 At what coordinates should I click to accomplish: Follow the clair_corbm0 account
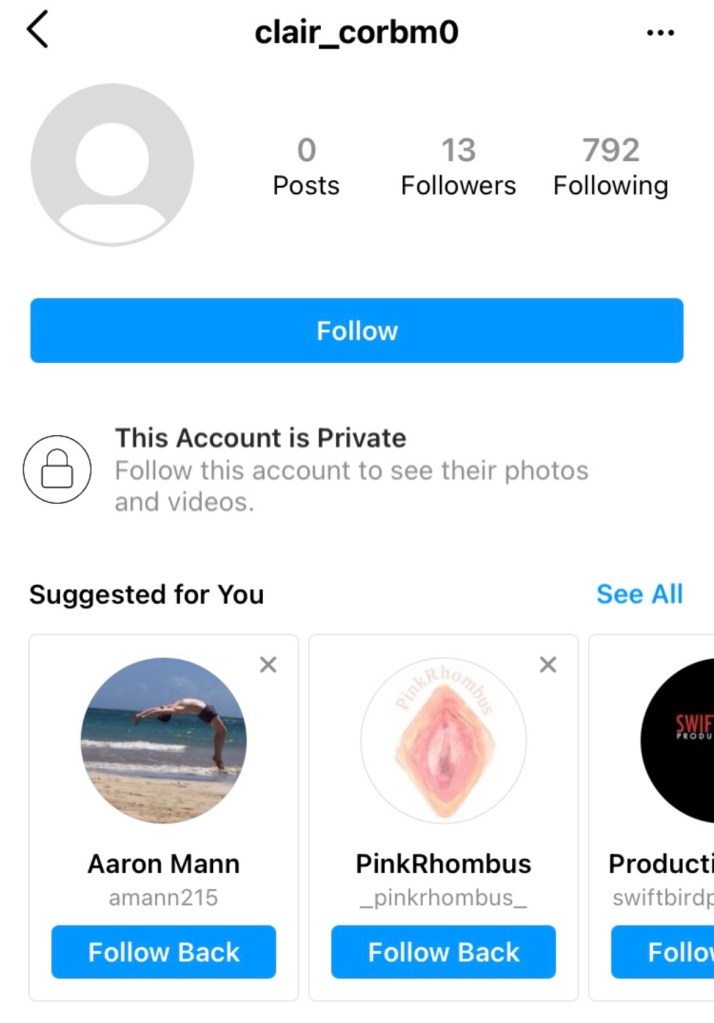coord(357,331)
